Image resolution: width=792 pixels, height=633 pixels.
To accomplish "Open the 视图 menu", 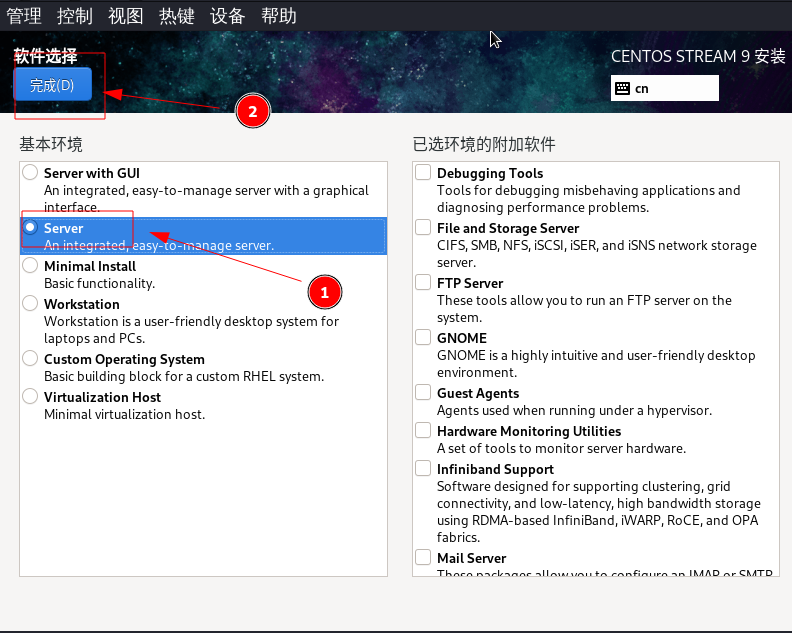I will pos(126,16).
